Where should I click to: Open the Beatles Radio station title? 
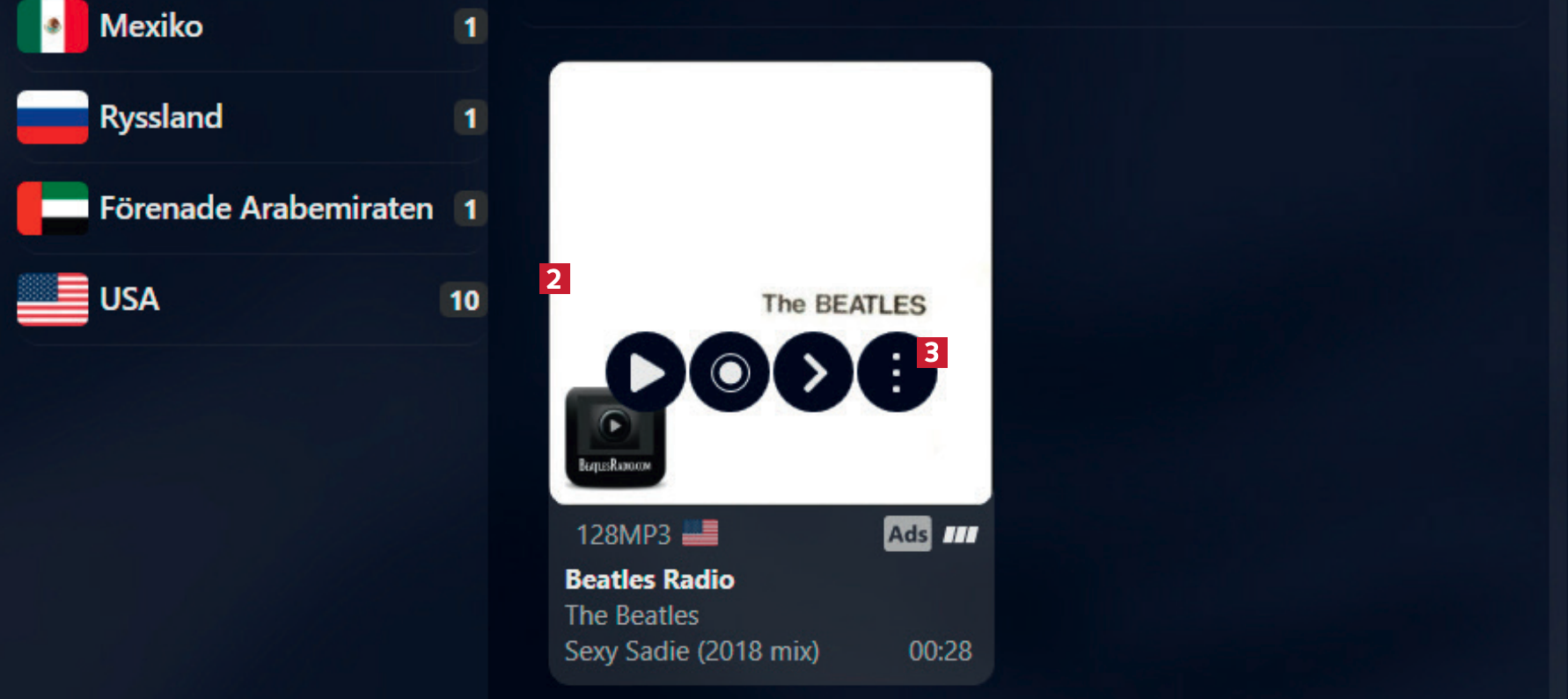point(649,579)
